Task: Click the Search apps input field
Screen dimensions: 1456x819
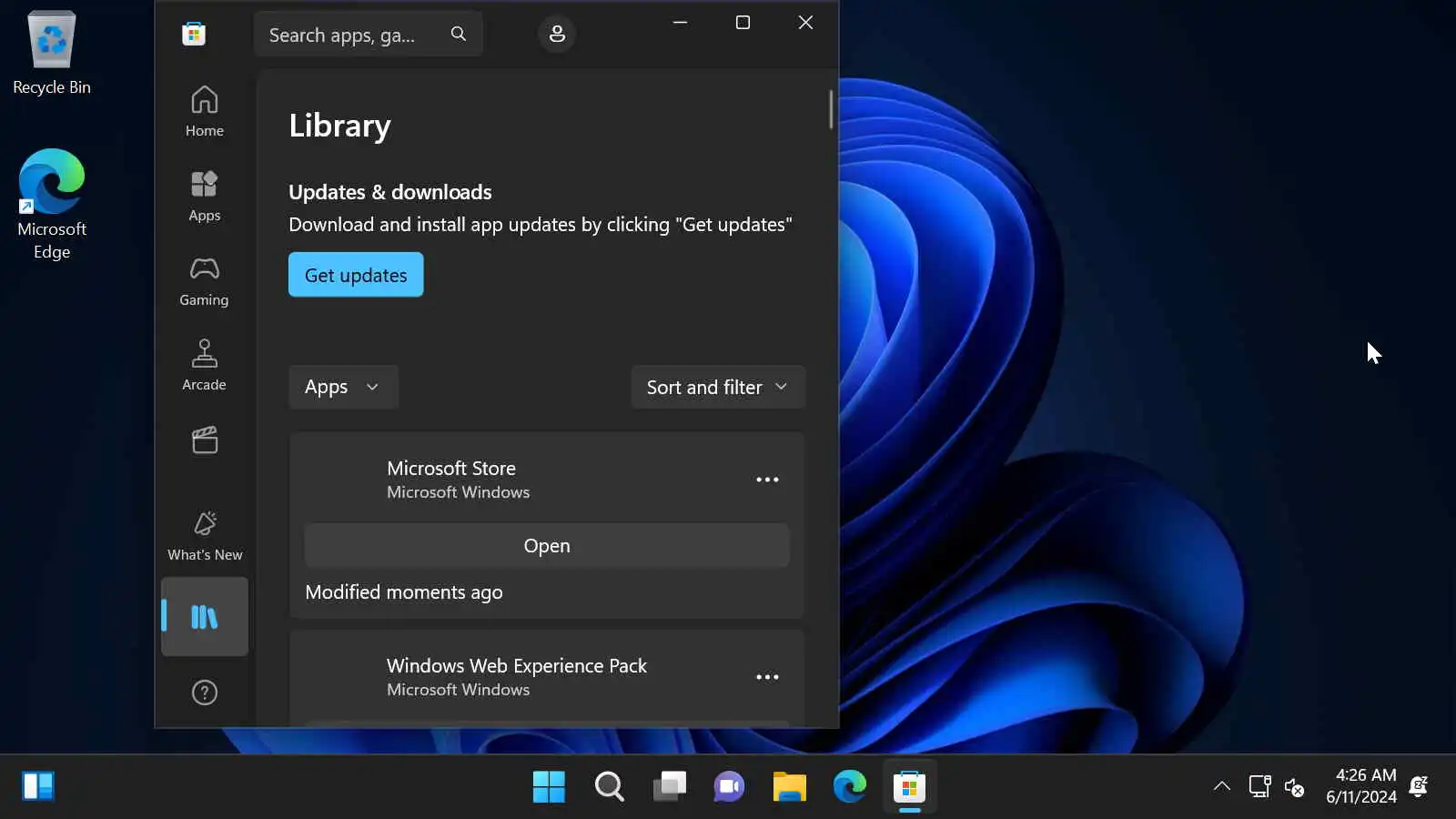Action: pos(368,34)
